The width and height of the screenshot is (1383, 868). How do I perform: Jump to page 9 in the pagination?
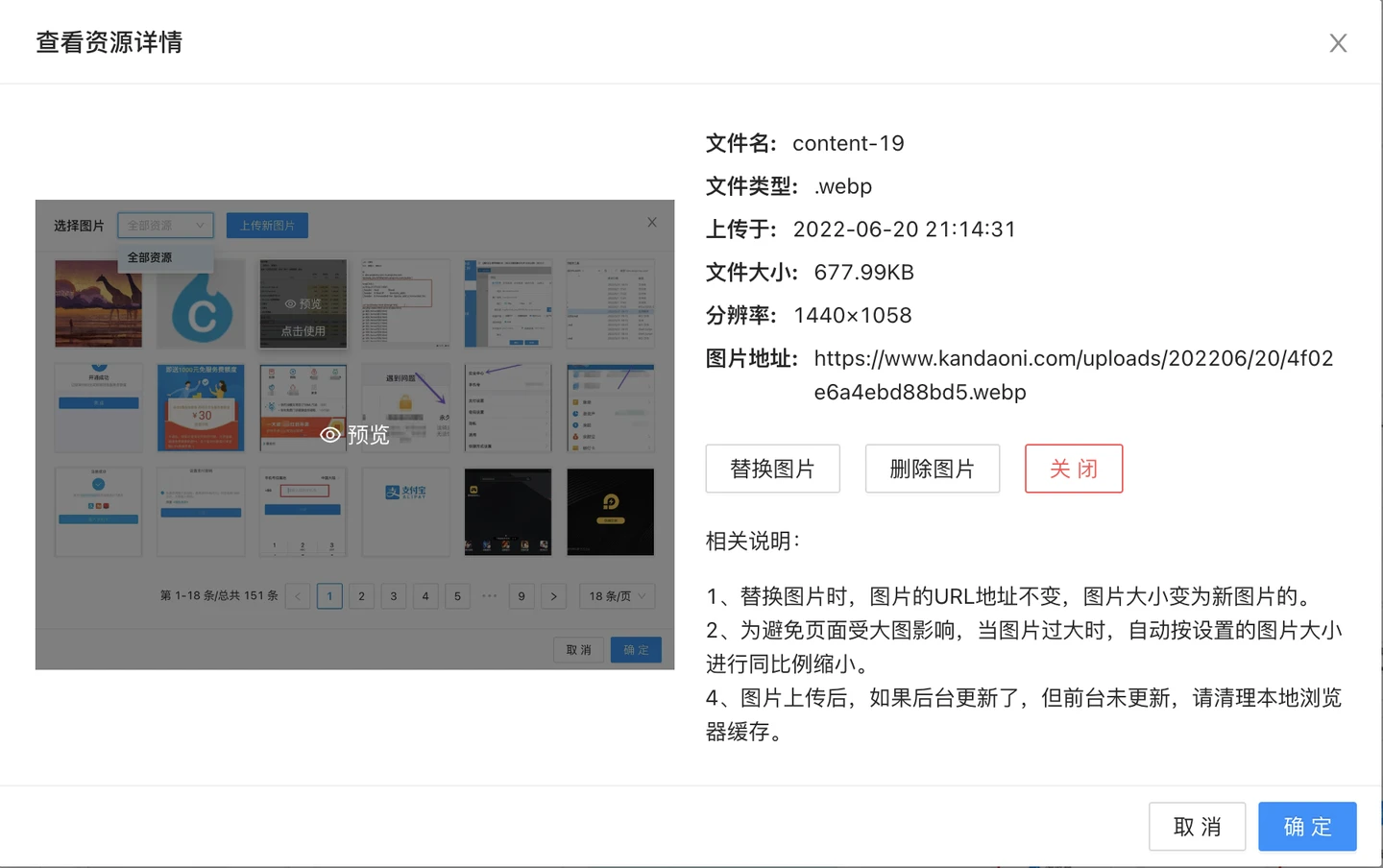click(522, 596)
